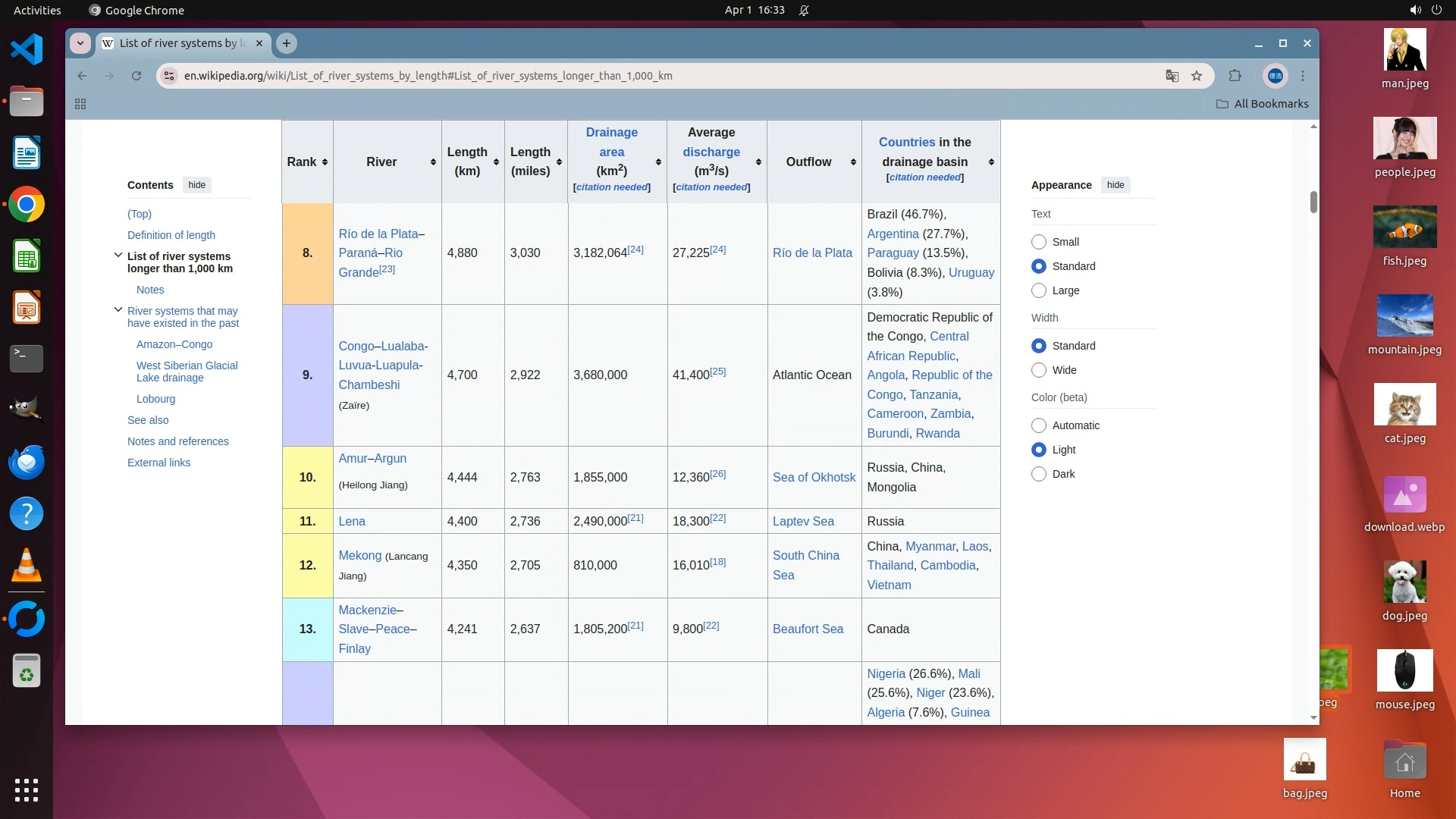Hide the Appearance panel
The height and width of the screenshot is (819, 1456).
pyautogui.click(x=1115, y=185)
